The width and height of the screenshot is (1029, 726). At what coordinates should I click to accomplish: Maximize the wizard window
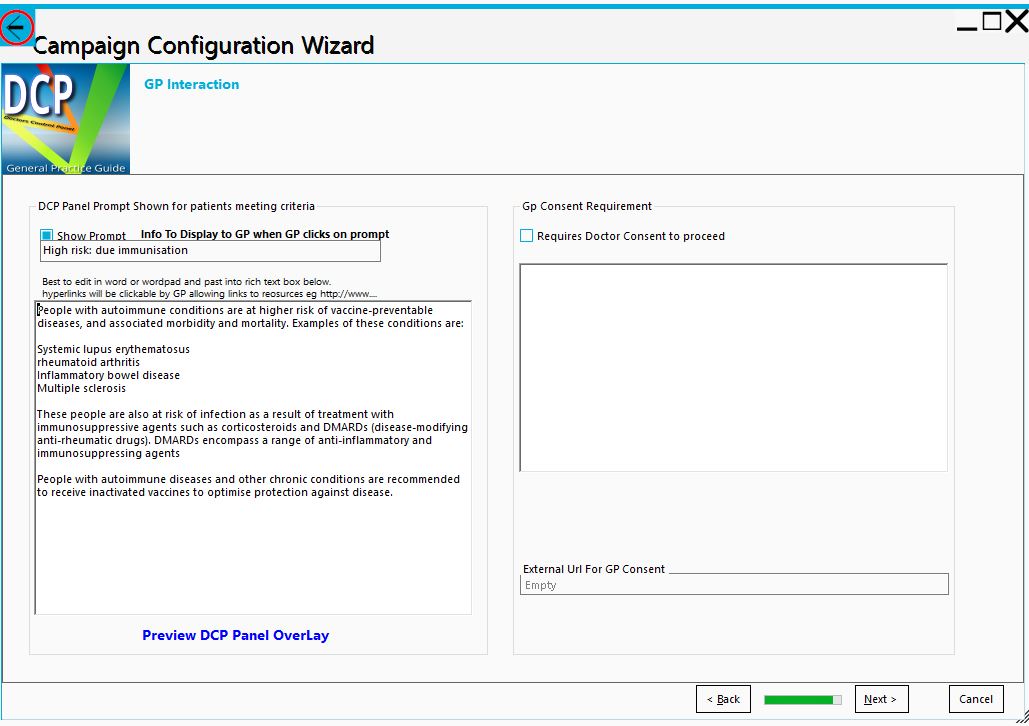pos(991,22)
